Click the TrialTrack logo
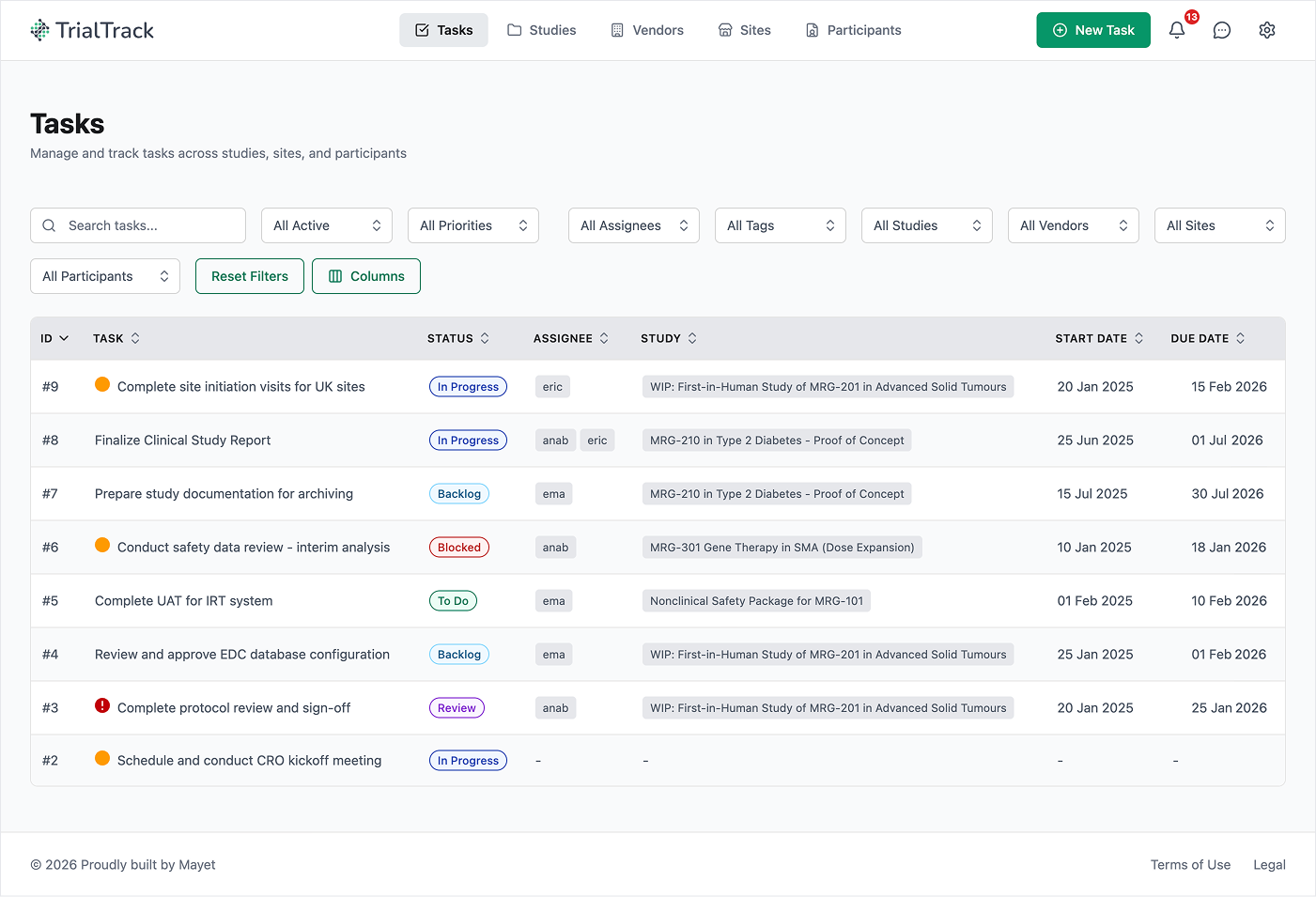 click(92, 30)
